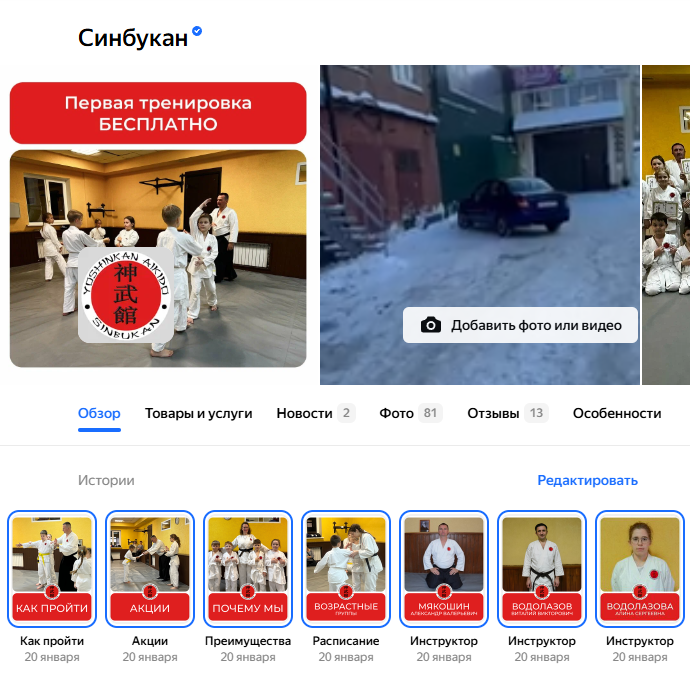Open the Почему мы story thumbnail
Viewport: 690px width, 677px height.
click(248, 569)
